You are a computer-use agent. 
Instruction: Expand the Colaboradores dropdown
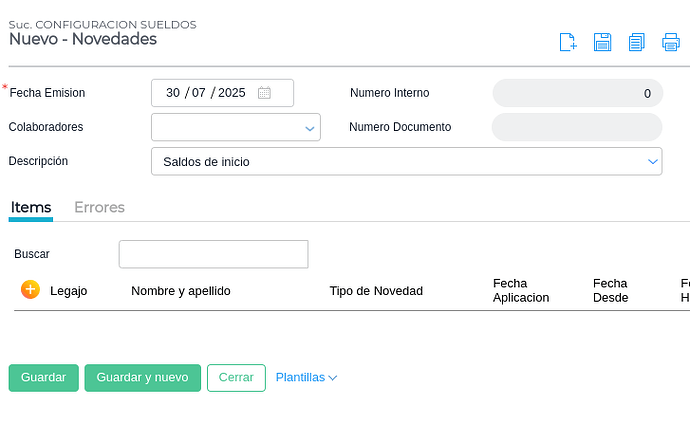pos(309,128)
